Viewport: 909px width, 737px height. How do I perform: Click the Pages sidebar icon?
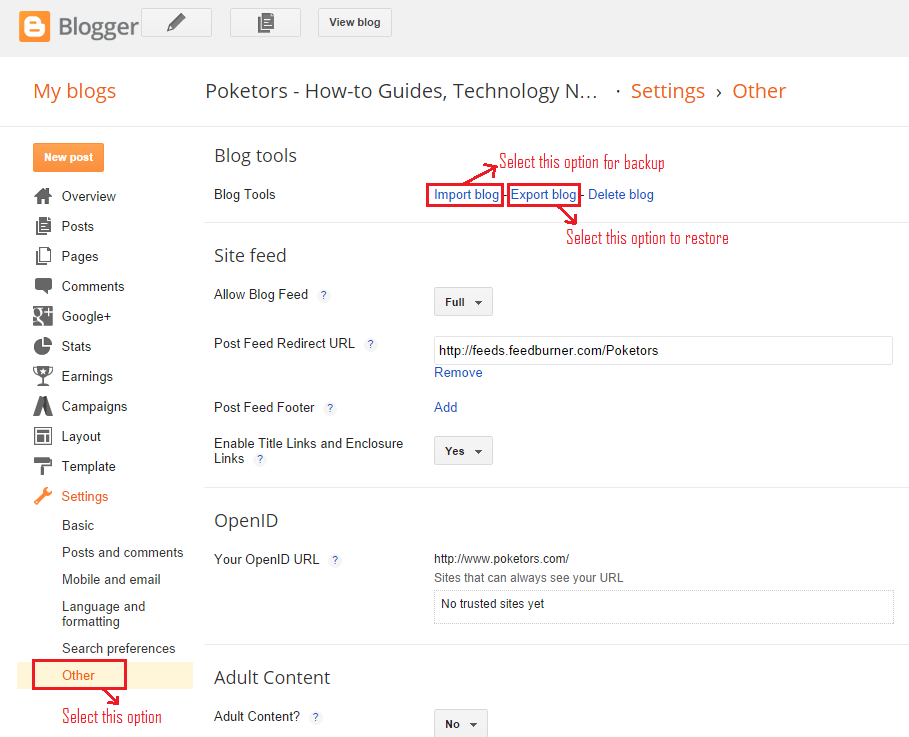pos(43,256)
